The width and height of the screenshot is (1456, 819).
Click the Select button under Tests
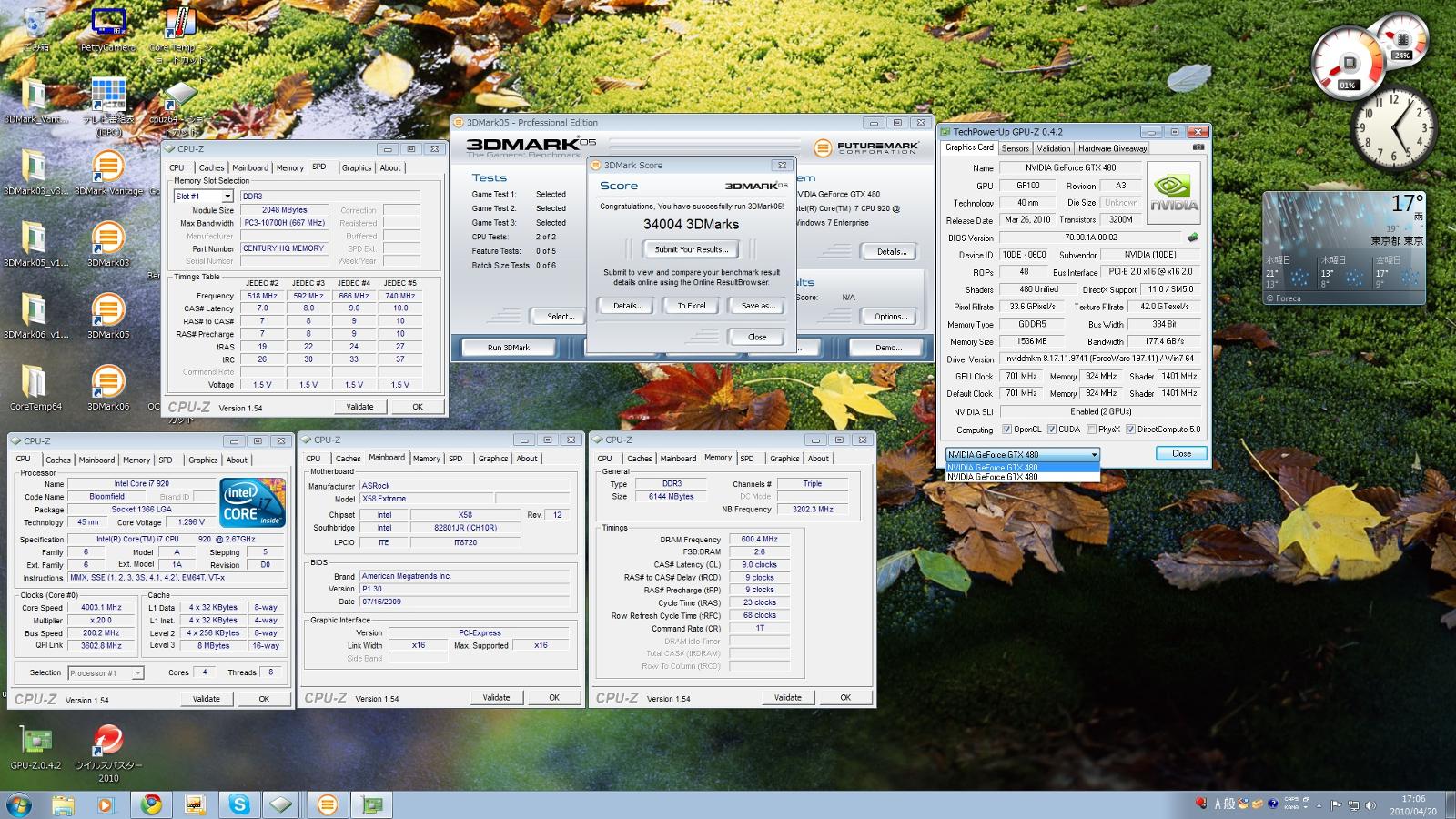click(561, 317)
